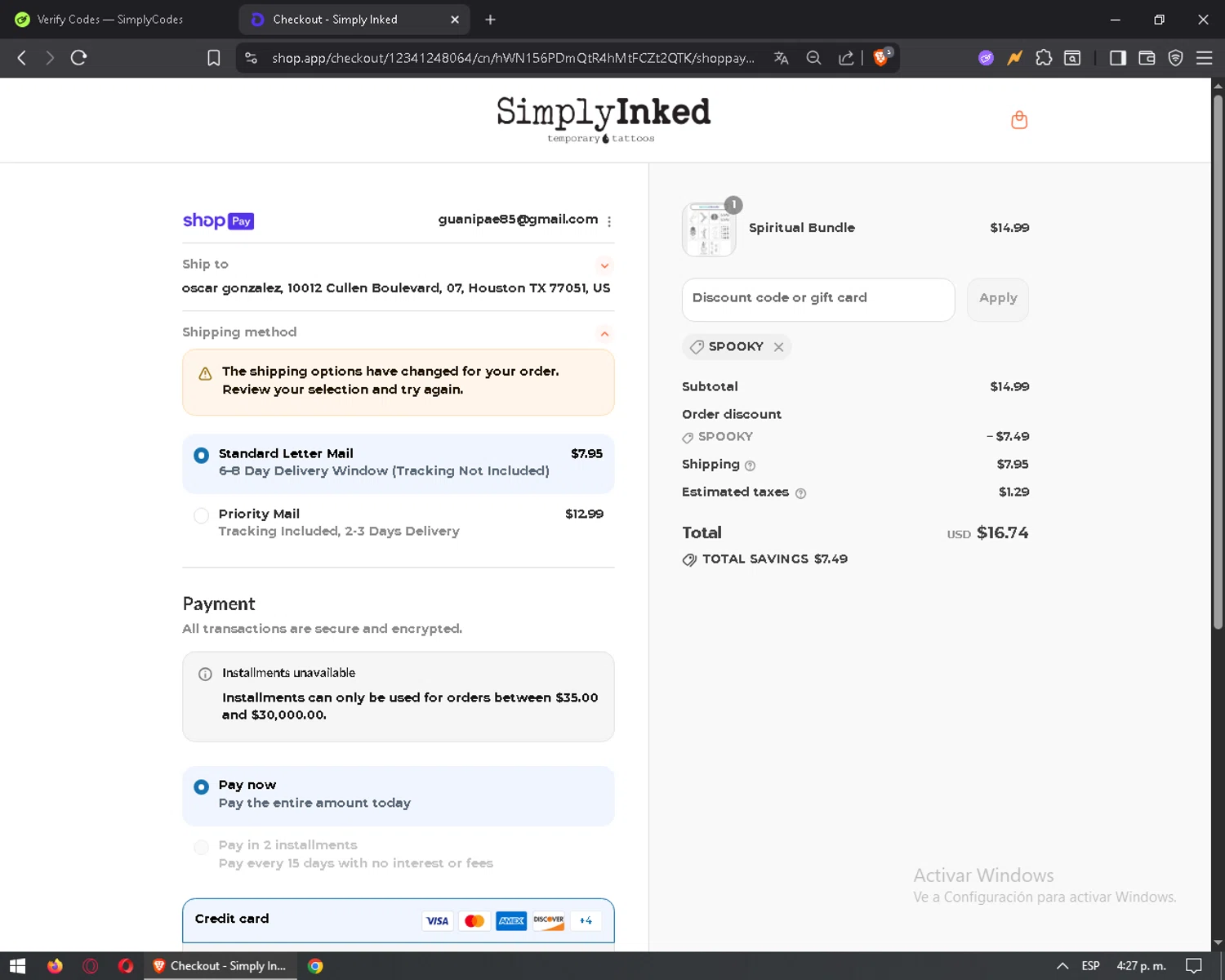Collapse the Shipping method section
Screen dimensions: 1225x980
604,333
